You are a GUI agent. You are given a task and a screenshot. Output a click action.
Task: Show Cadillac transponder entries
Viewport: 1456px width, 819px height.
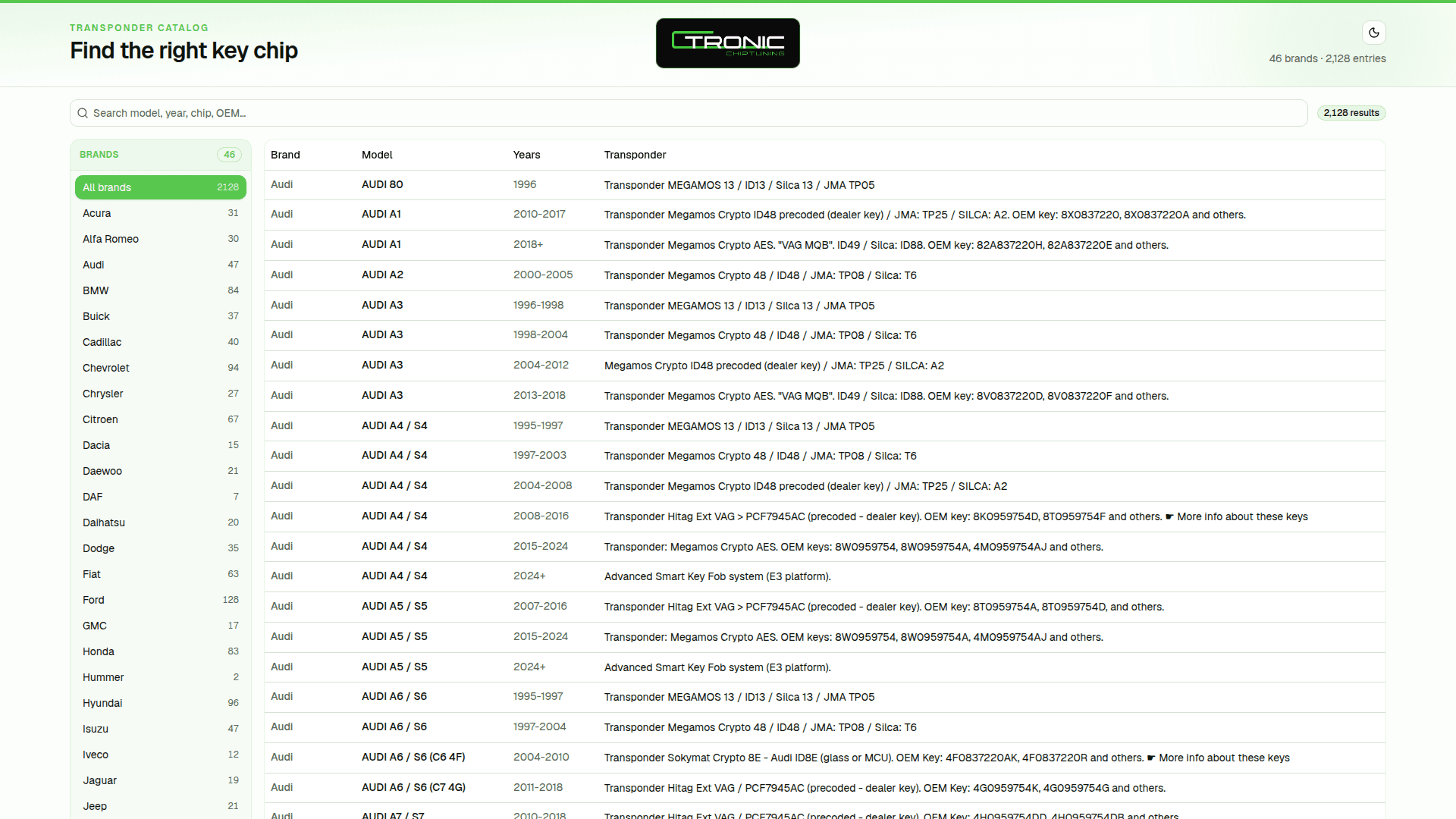[x=161, y=342]
